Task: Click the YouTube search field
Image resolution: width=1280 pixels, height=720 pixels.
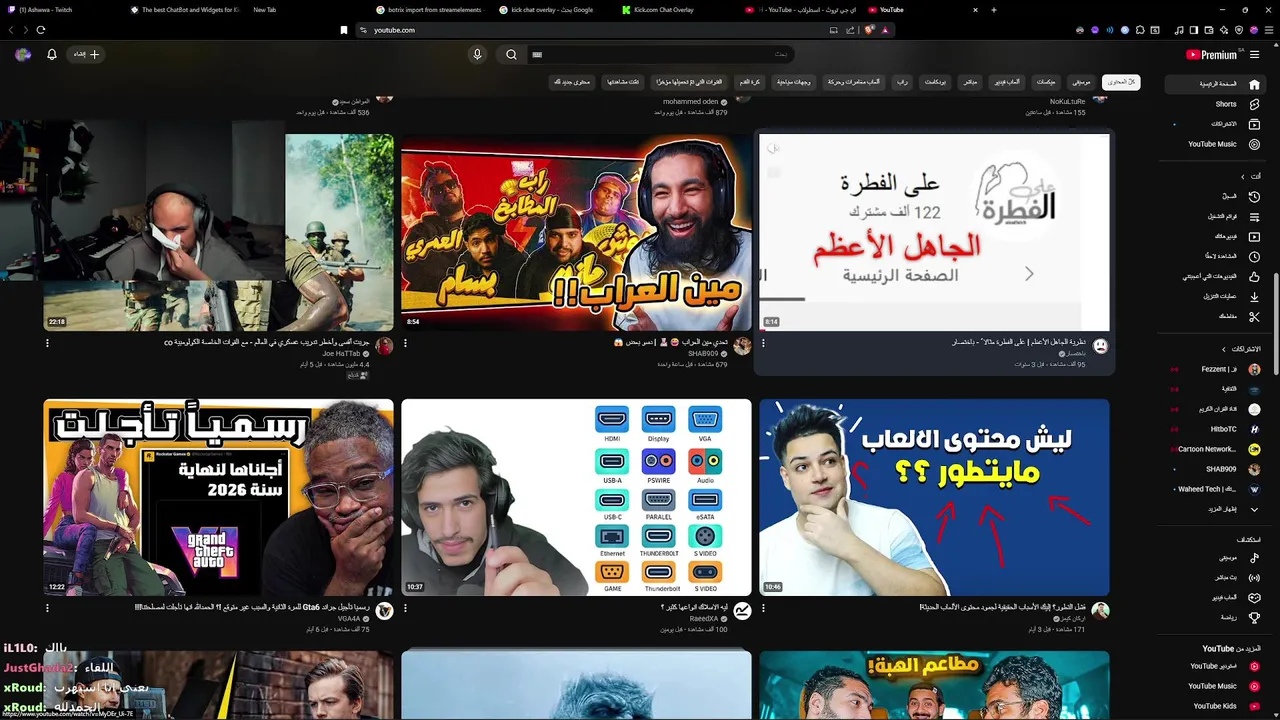Action: pos(660,55)
